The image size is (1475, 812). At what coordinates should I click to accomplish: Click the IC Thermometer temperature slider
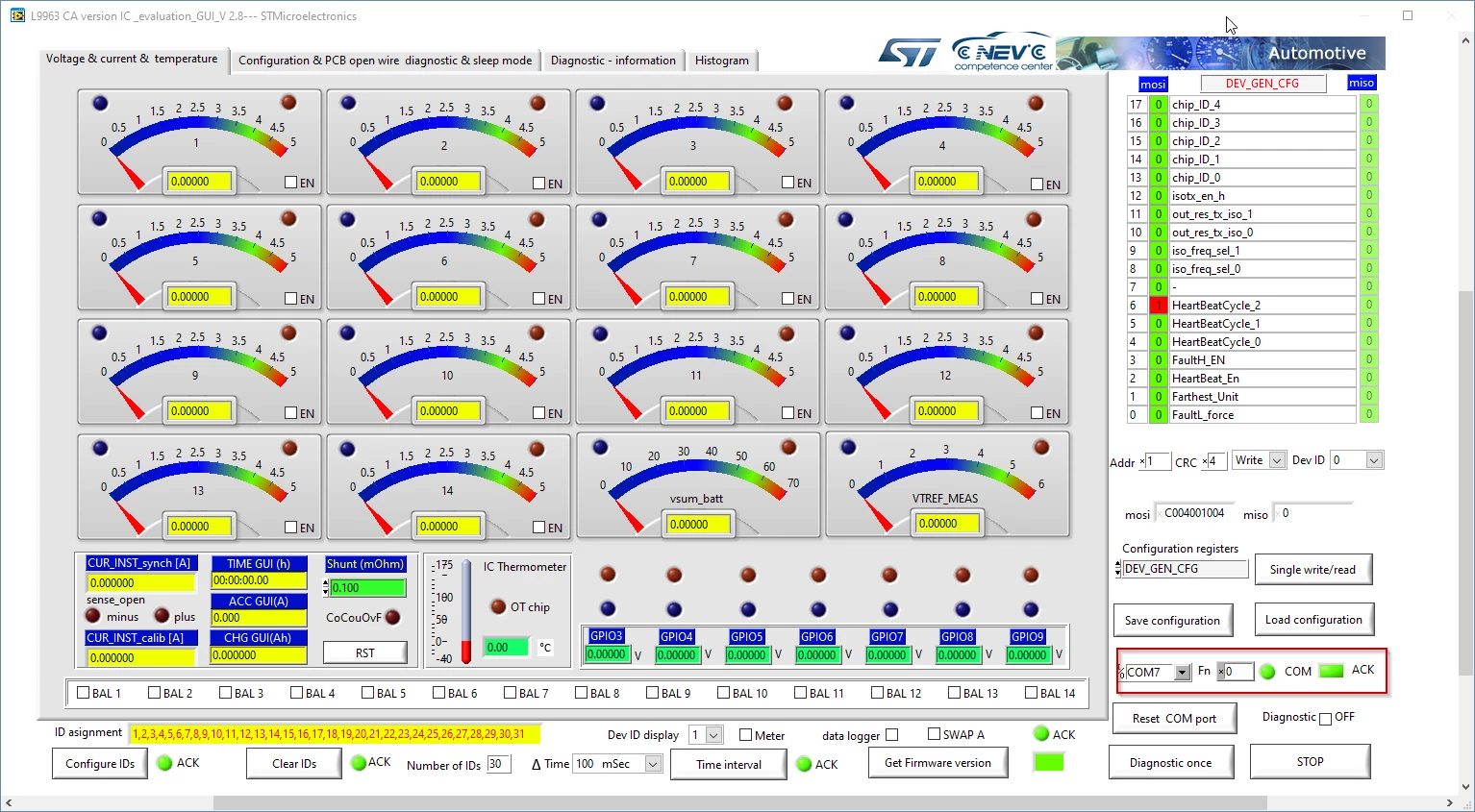pyautogui.click(x=466, y=610)
